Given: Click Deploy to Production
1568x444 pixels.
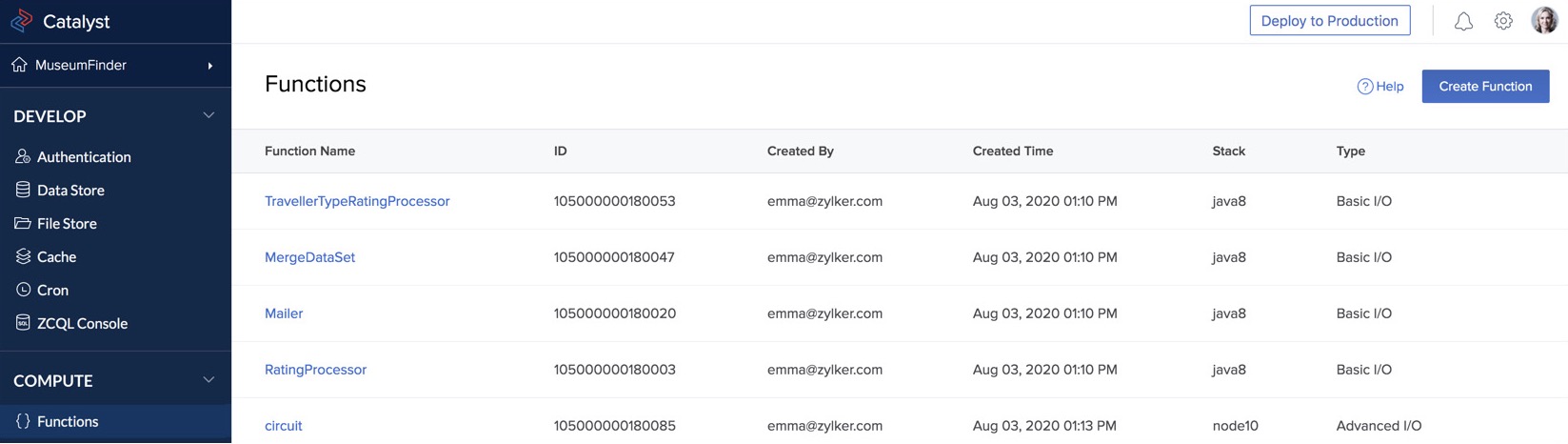Looking at the screenshot, I should [x=1329, y=21].
